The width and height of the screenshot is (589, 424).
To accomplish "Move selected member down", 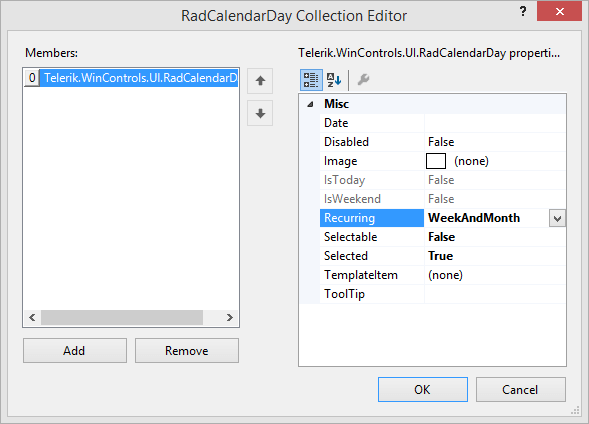I will pyautogui.click(x=260, y=113).
